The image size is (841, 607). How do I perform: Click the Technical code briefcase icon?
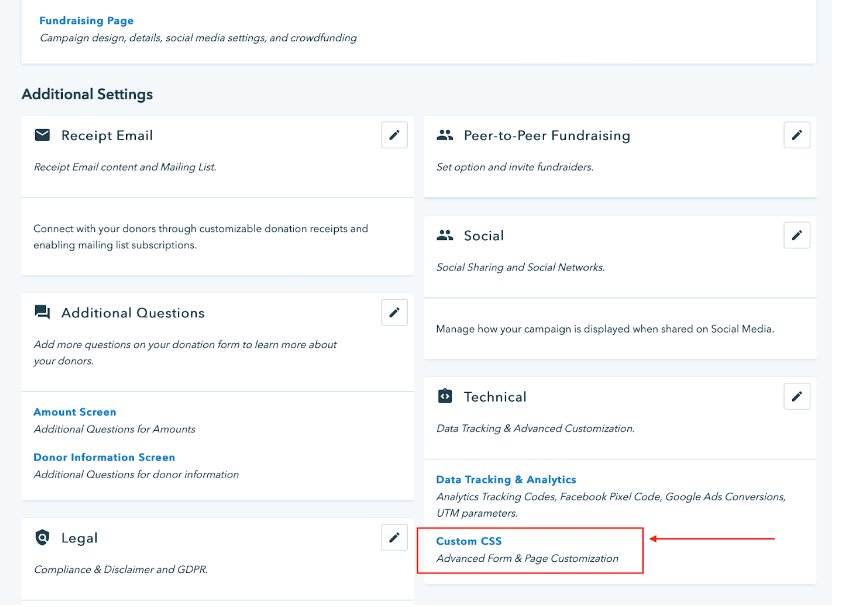point(445,397)
